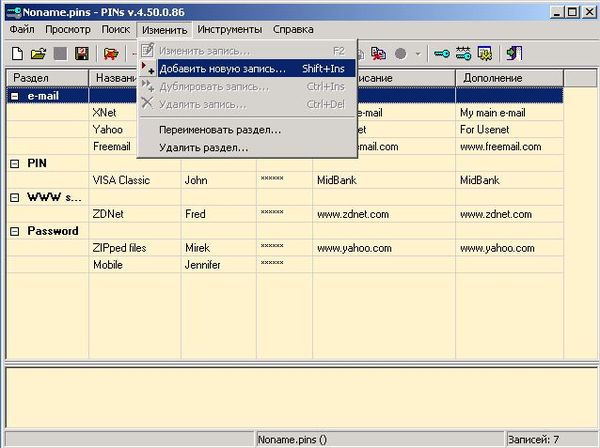Click the disabled Изменить запись menu entry

(x=248, y=51)
